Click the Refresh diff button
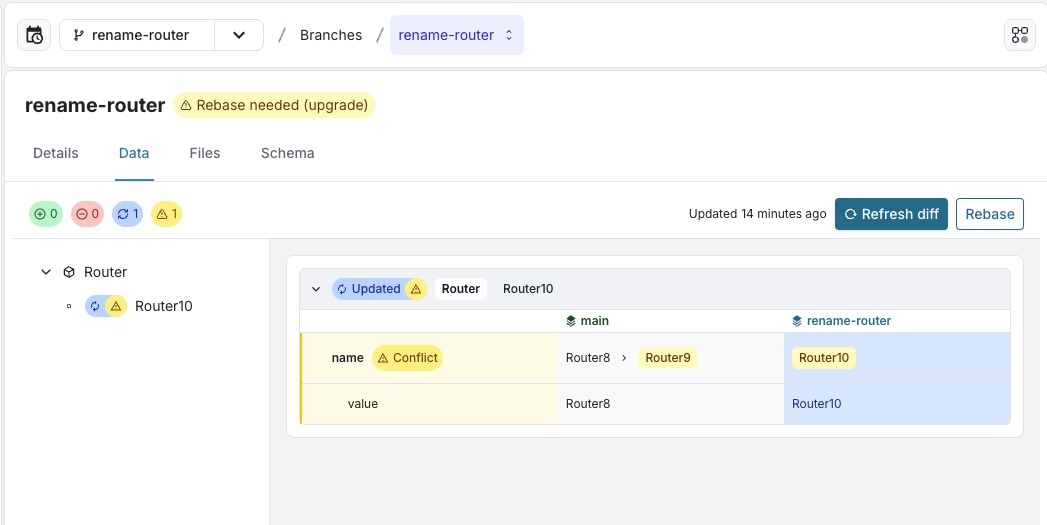 tap(891, 214)
